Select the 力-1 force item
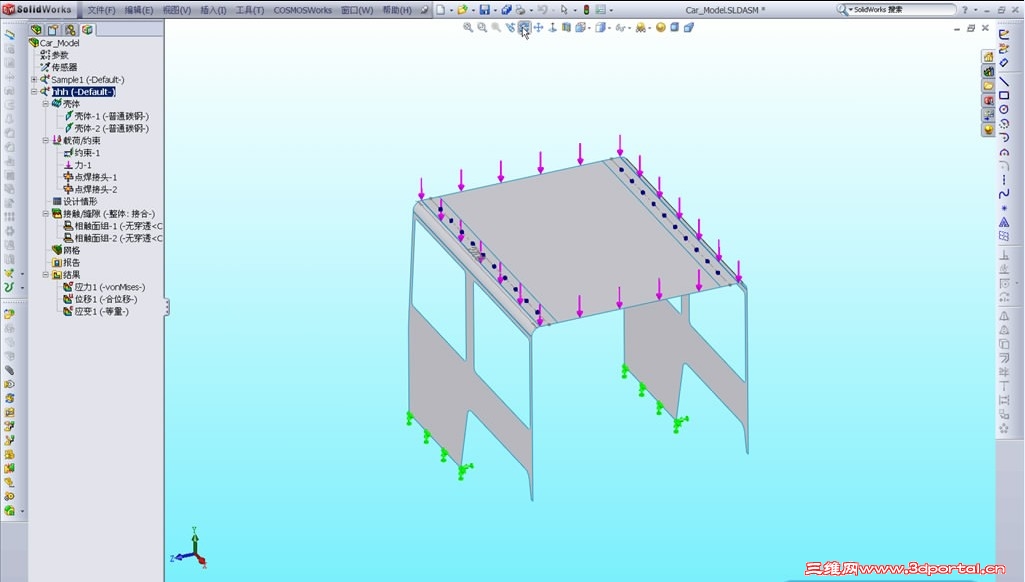1025x582 pixels. tap(77, 165)
